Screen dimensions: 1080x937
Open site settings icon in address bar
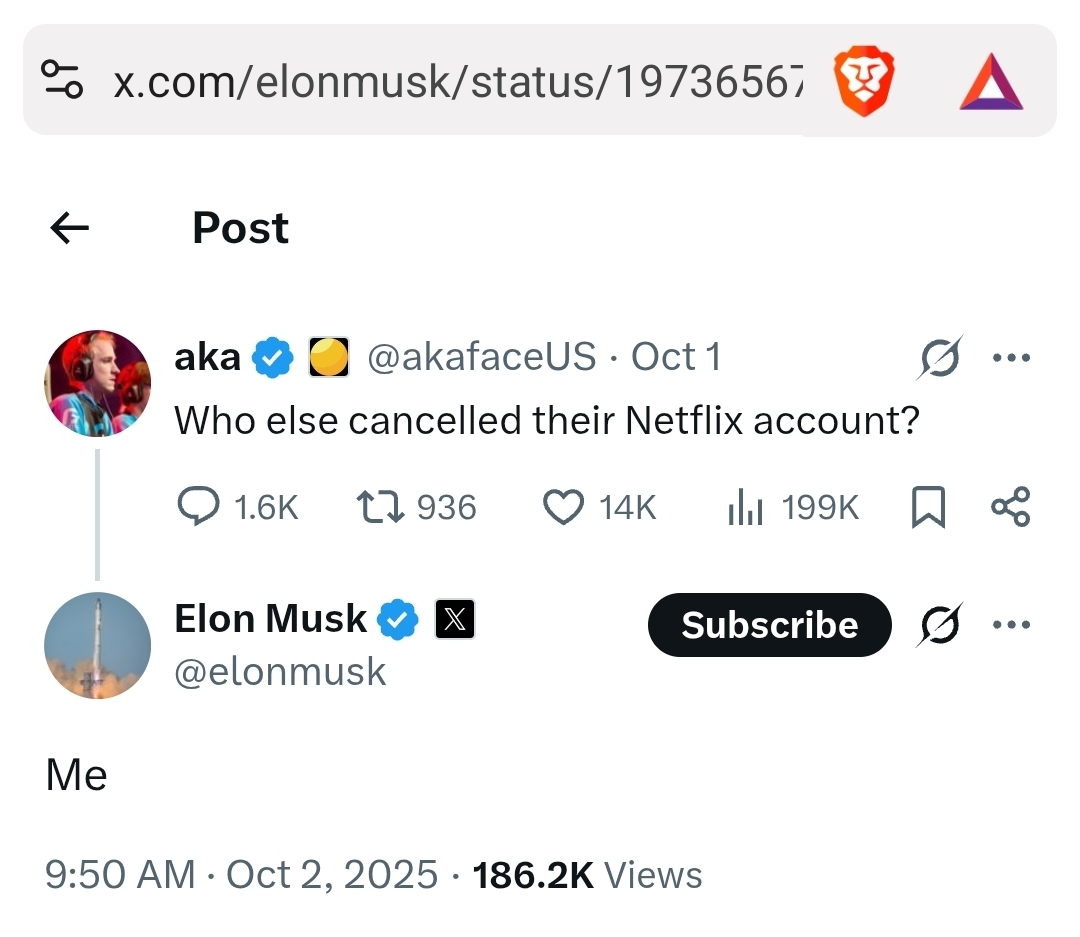coord(62,80)
